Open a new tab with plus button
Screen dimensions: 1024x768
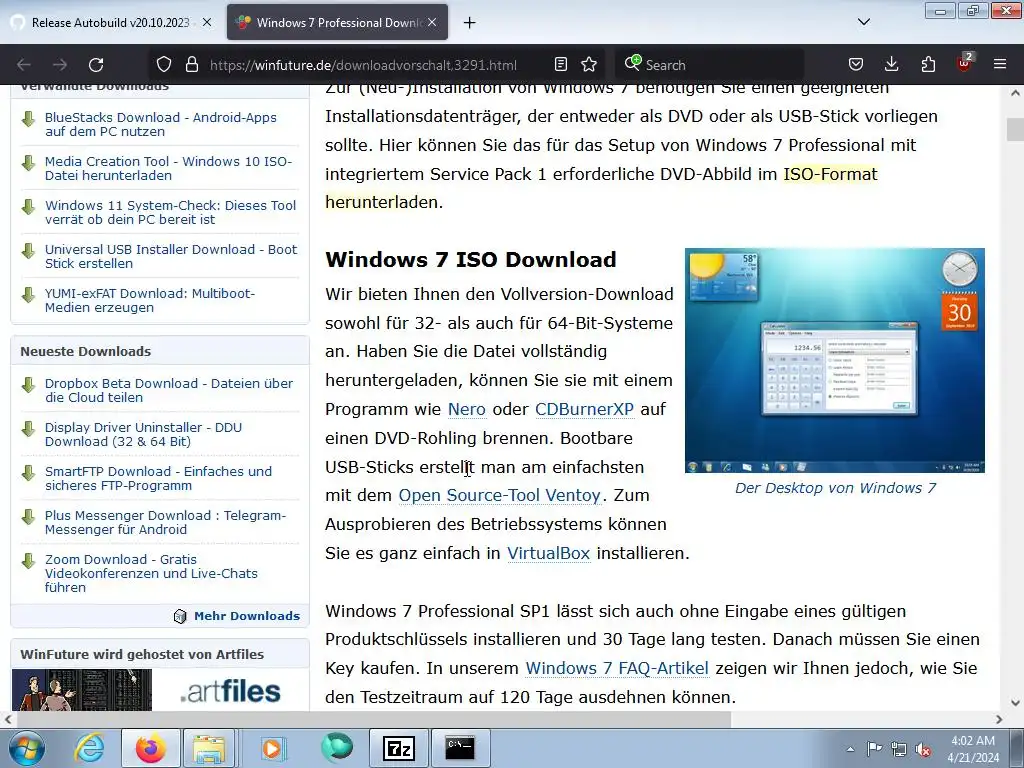pyautogui.click(x=470, y=23)
